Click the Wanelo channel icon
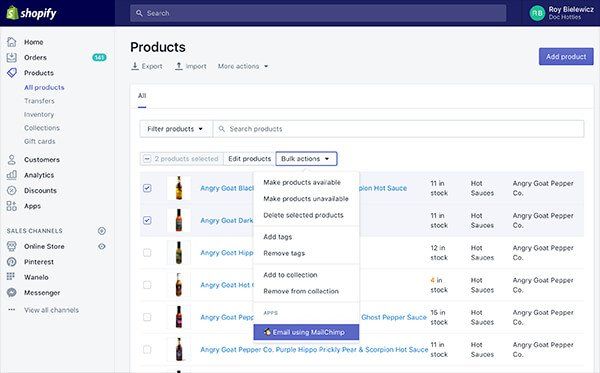 click(x=11, y=277)
